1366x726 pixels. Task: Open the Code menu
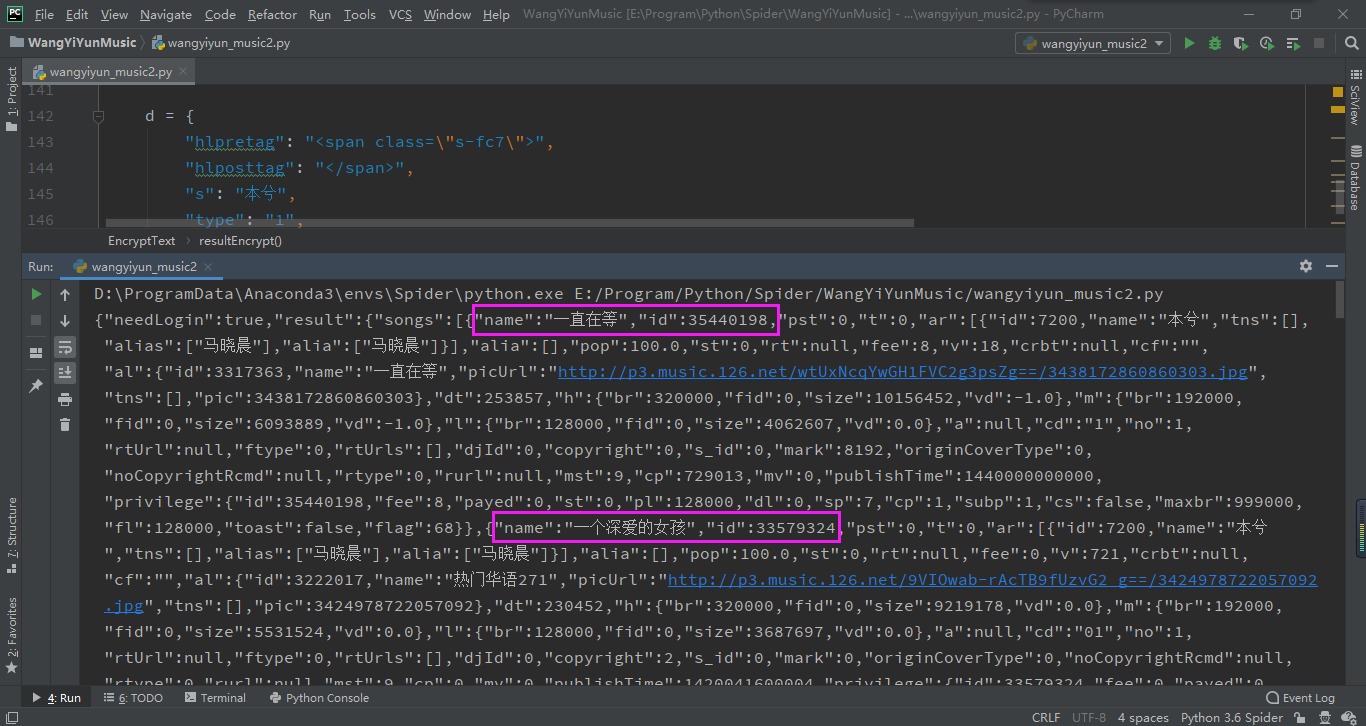tap(220, 14)
